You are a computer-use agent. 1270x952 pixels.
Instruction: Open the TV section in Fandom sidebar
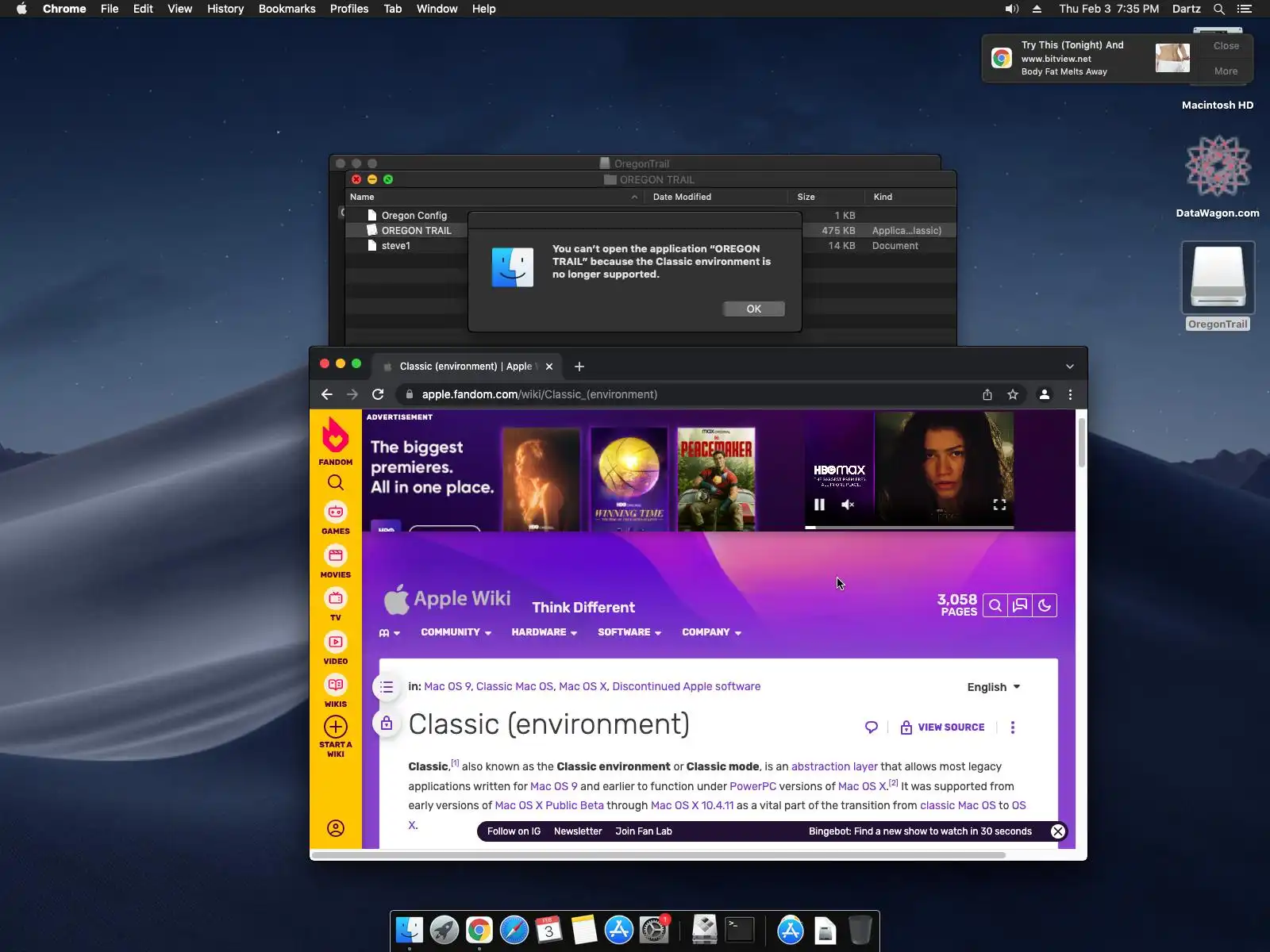(336, 605)
